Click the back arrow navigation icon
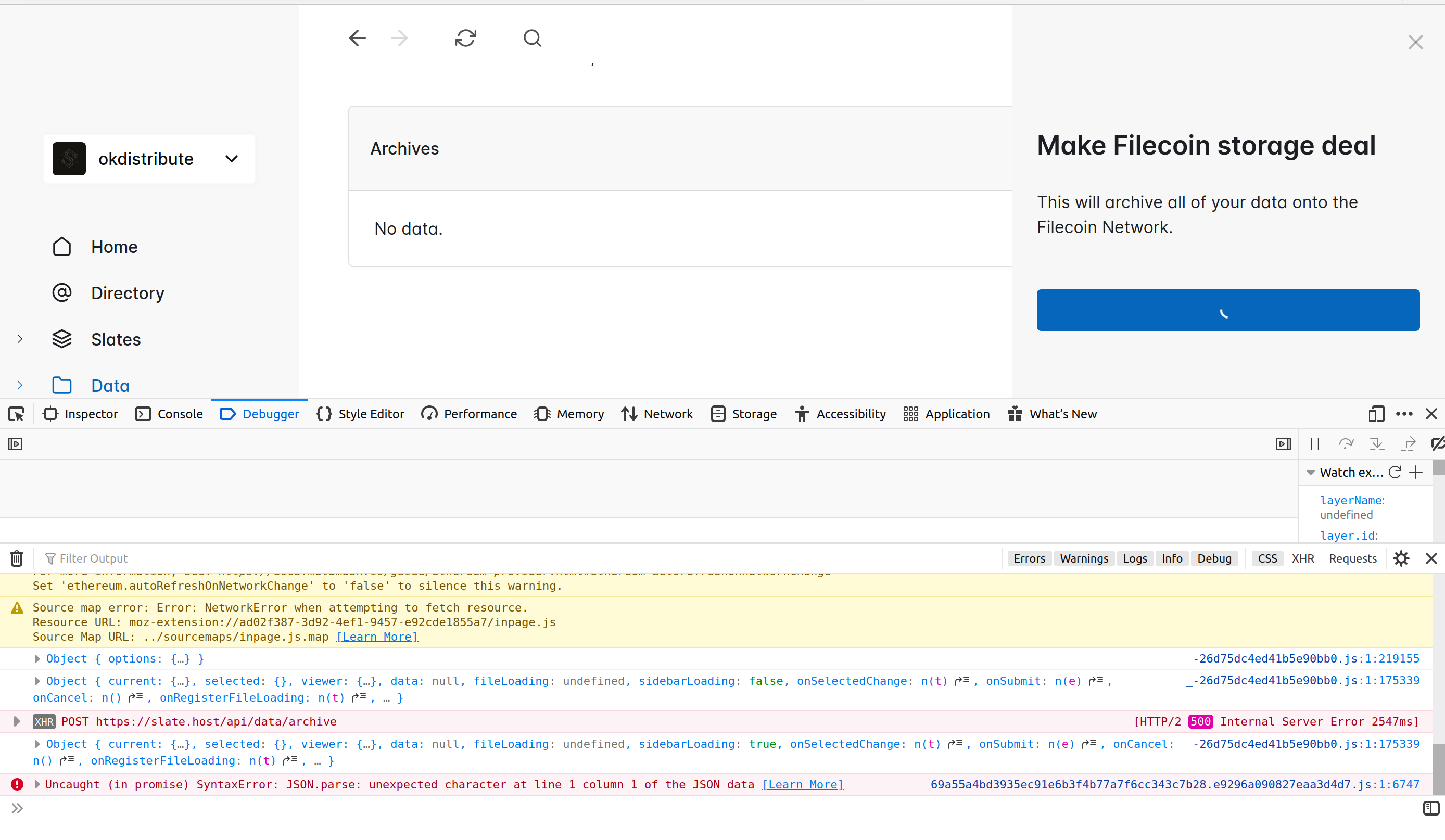This screenshot has width=1445, height=840. [x=357, y=39]
